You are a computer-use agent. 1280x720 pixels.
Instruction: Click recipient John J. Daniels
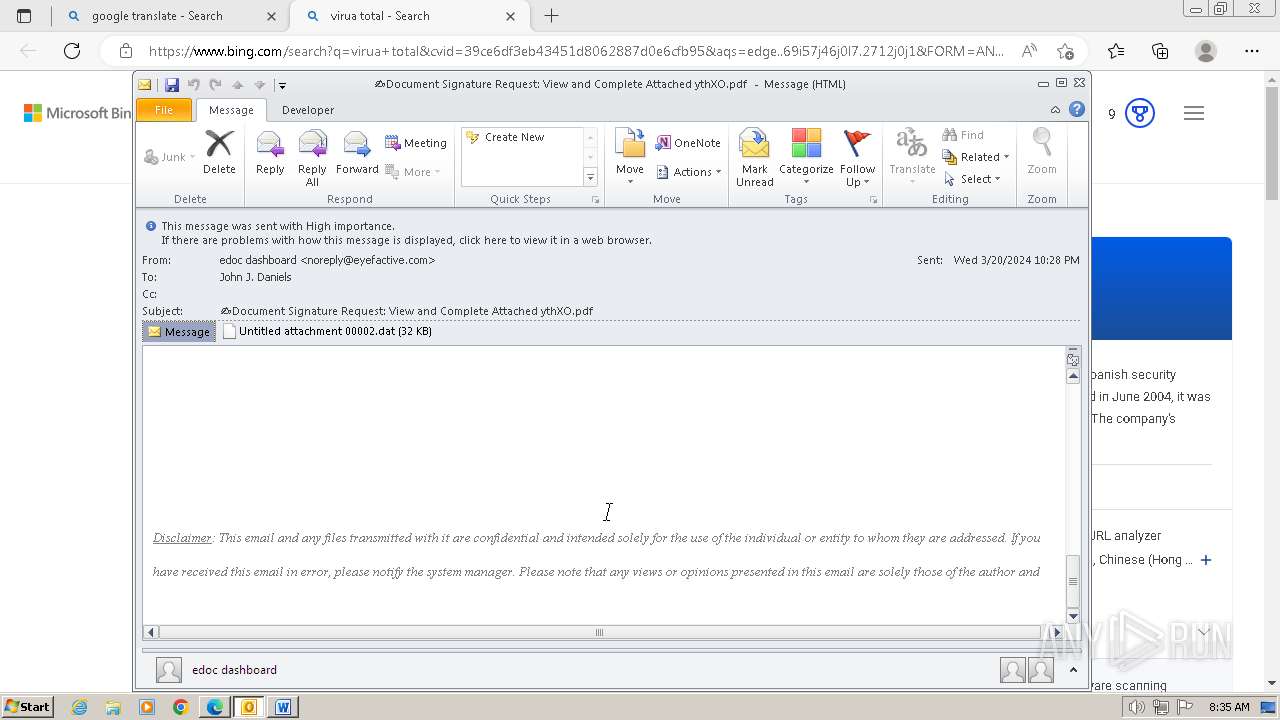pos(255,277)
